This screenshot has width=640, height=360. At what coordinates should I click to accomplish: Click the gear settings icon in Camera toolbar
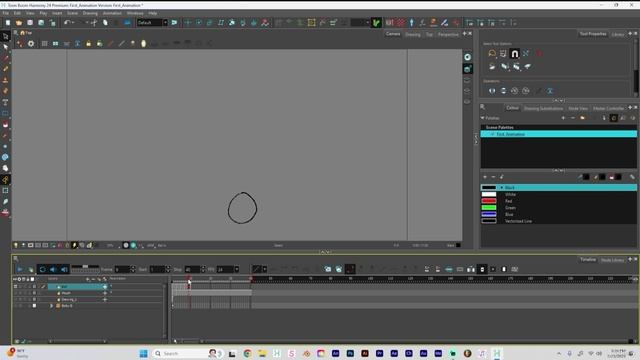pyautogui.click(x=31, y=43)
